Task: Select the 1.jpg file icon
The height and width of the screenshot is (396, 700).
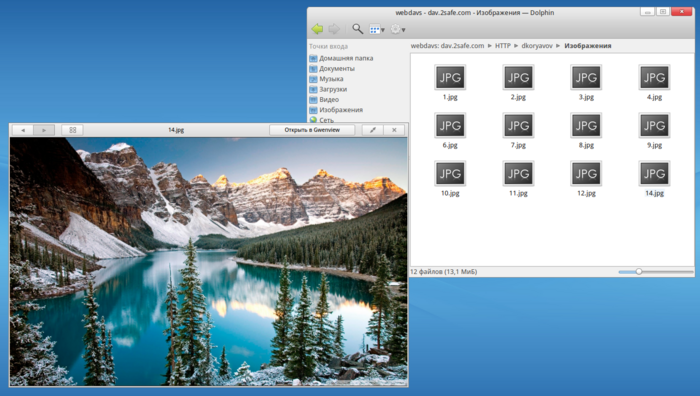Action: tap(450, 78)
